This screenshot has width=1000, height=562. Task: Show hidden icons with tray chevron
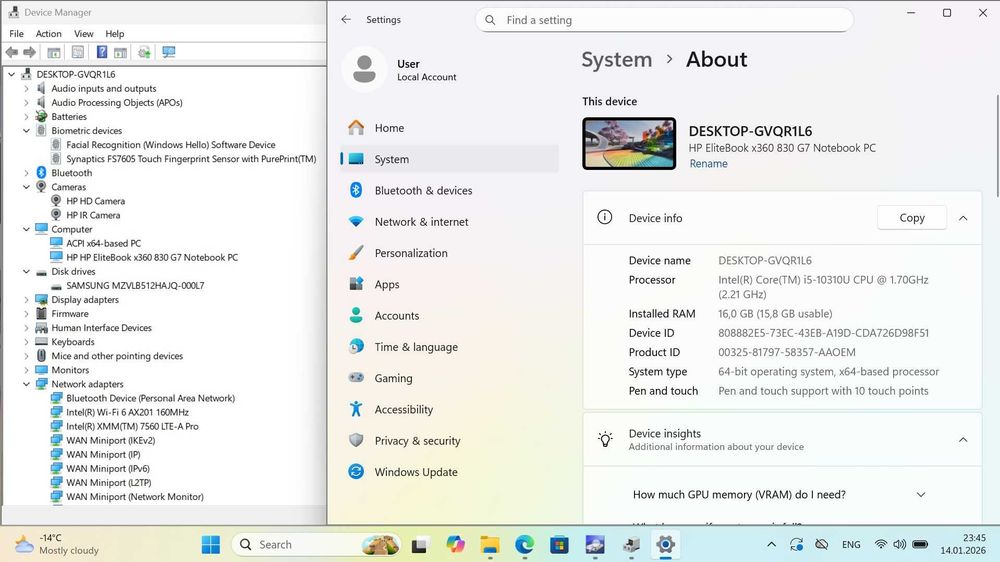click(771, 544)
